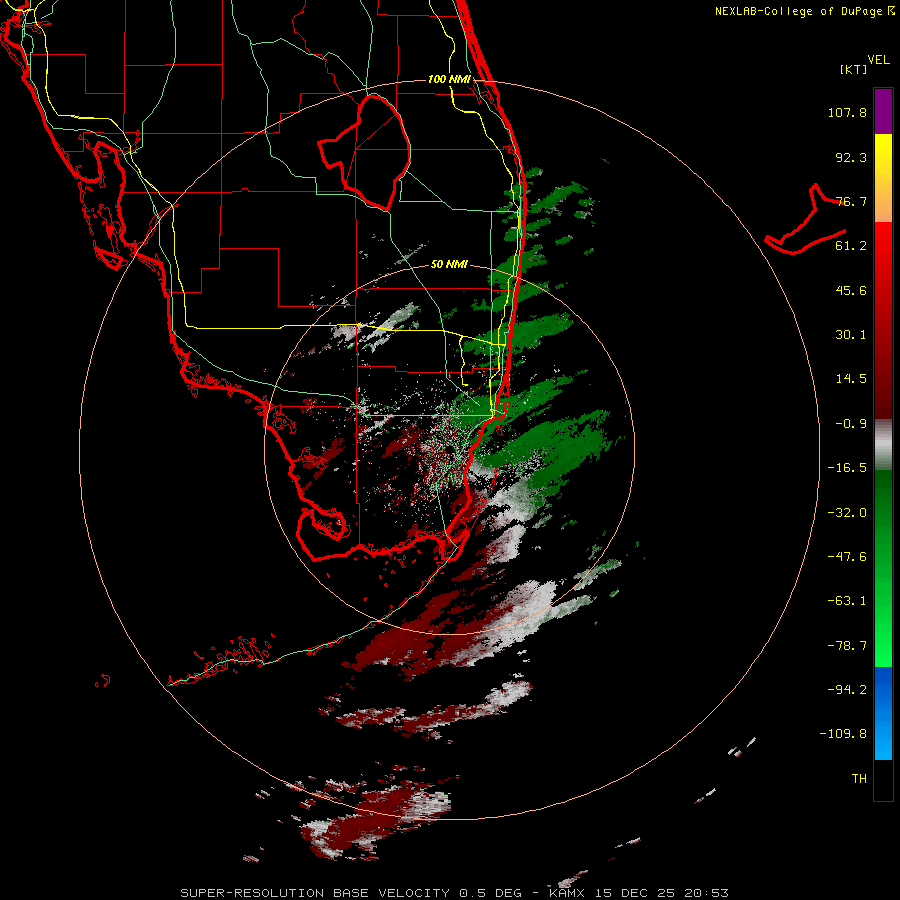Click the 92.3 legend value
Viewport: 900px width, 900px height.
[851, 157]
